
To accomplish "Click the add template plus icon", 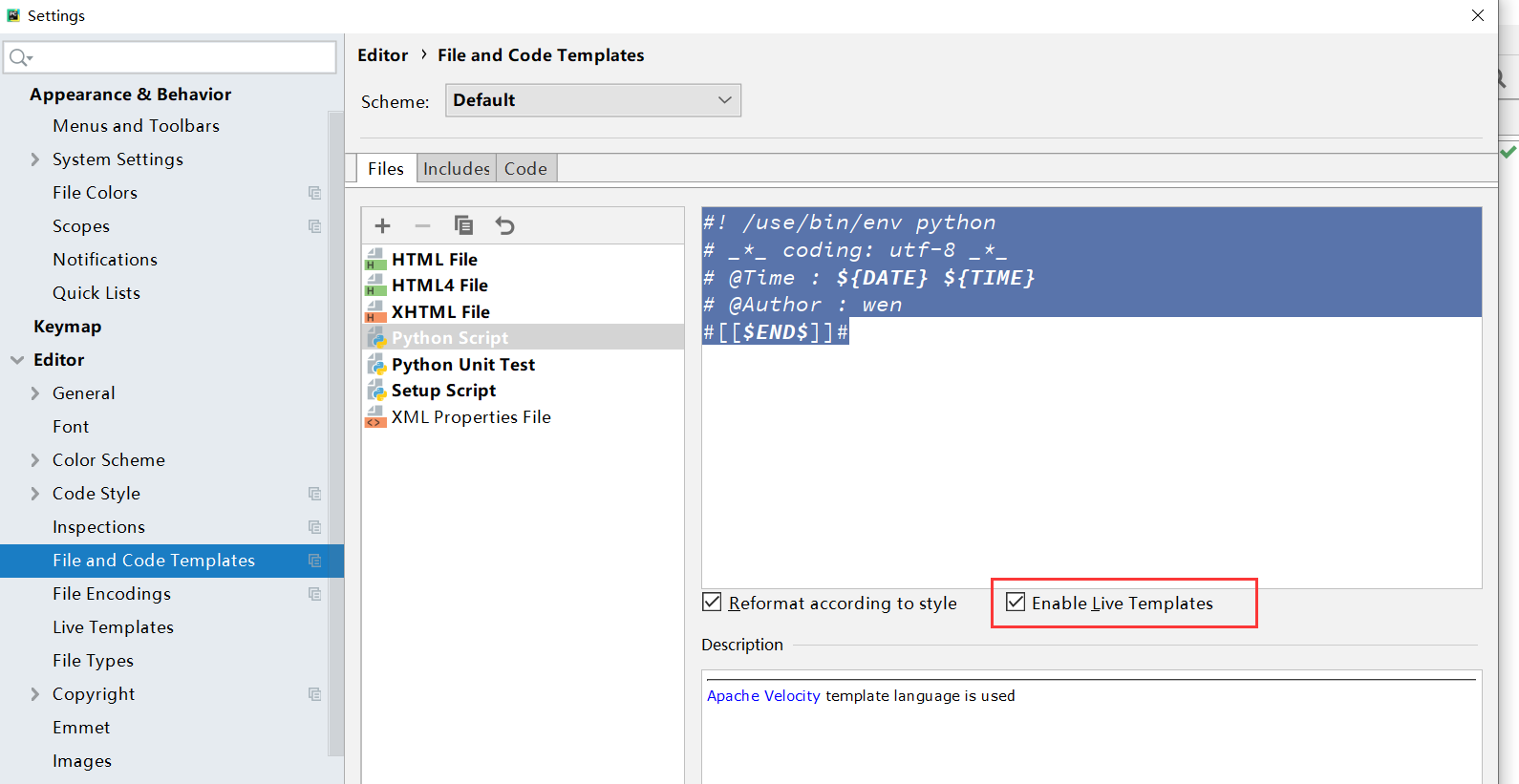I will tap(383, 225).
